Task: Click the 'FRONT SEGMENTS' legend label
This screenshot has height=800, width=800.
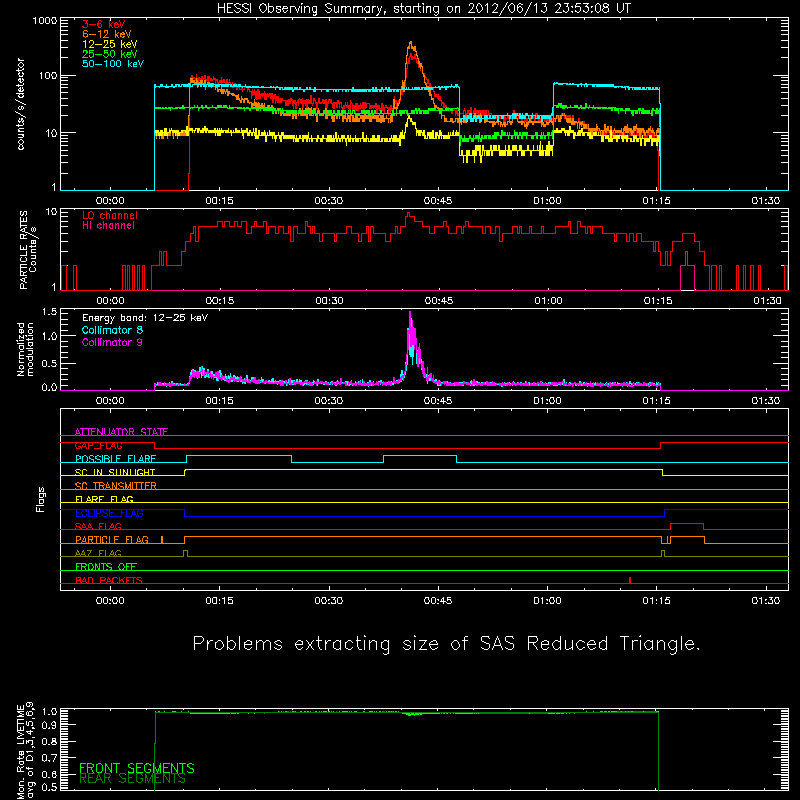Action: pos(137,768)
